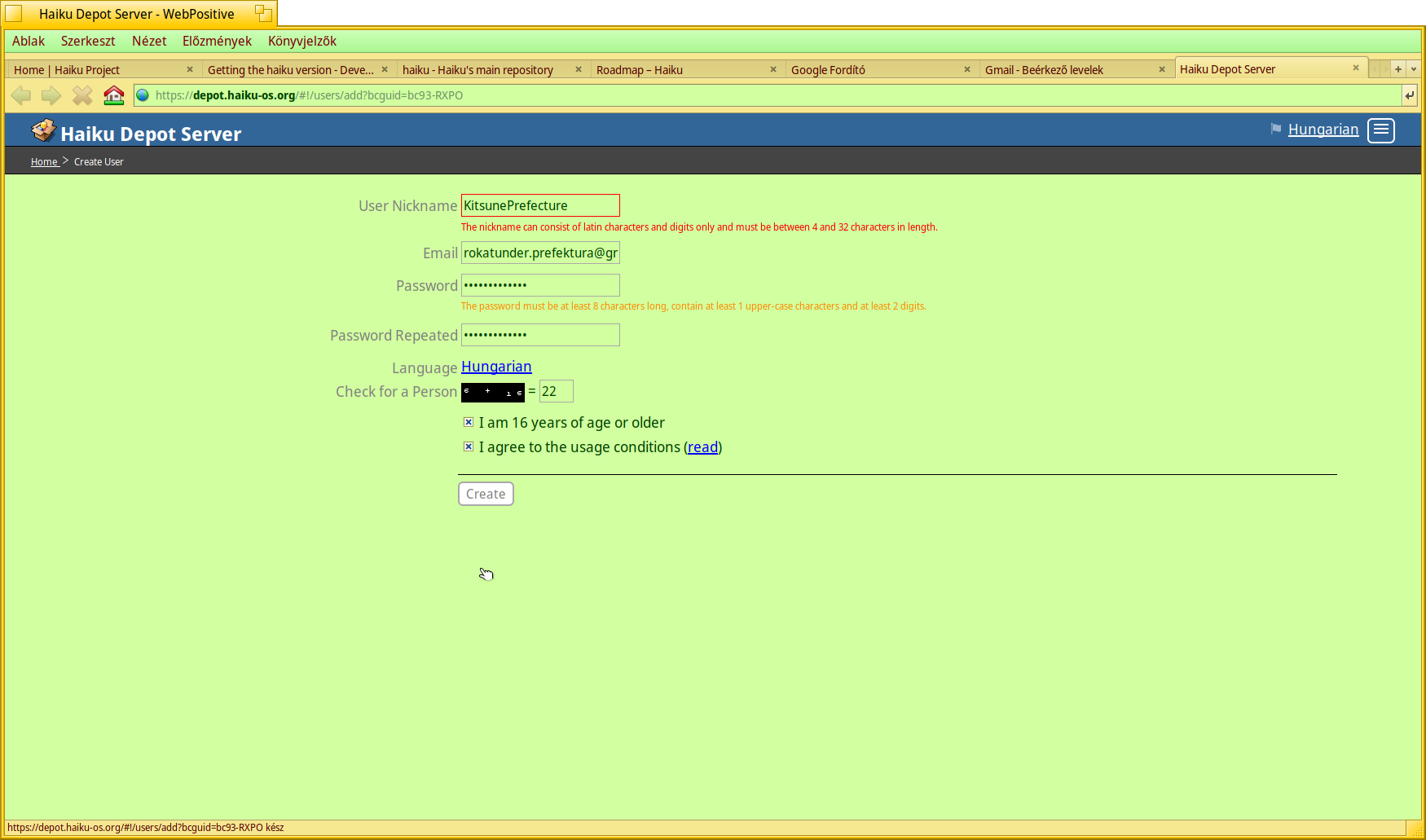1426x840 pixels.
Task: Click the Hungarian language link in form
Action: point(496,367)
